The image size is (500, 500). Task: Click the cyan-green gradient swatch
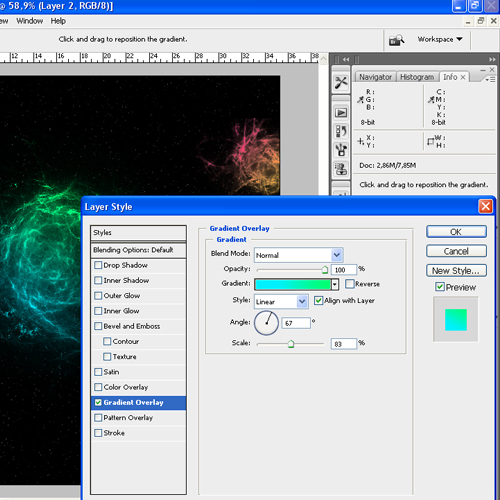(x=293, y=284)
